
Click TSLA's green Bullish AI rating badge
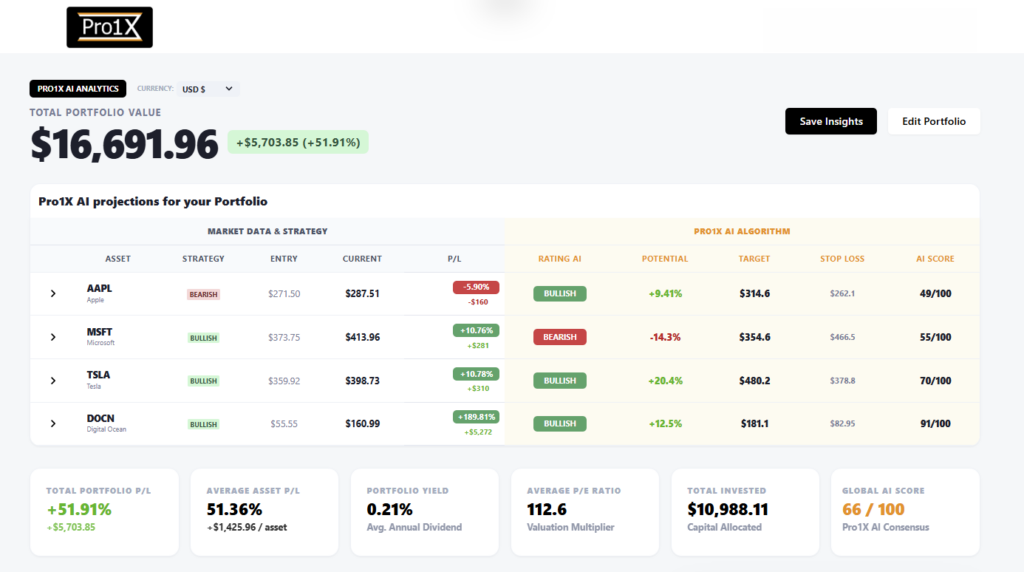560,381
